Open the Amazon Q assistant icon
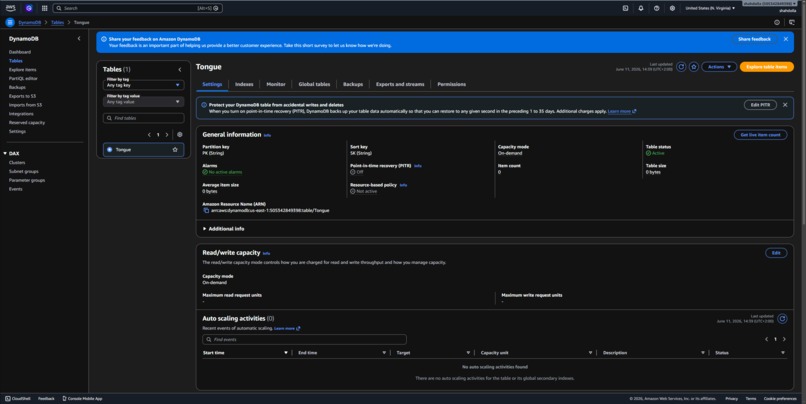Image resolution: width=806 pixels, height=404 pixels. (29, 8)
